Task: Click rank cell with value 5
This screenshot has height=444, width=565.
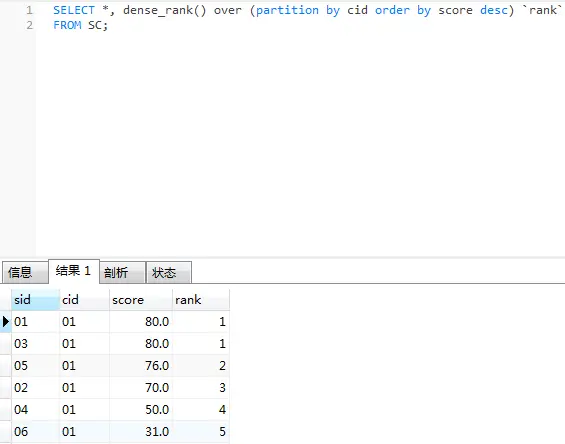Action: tap(201, 431)
